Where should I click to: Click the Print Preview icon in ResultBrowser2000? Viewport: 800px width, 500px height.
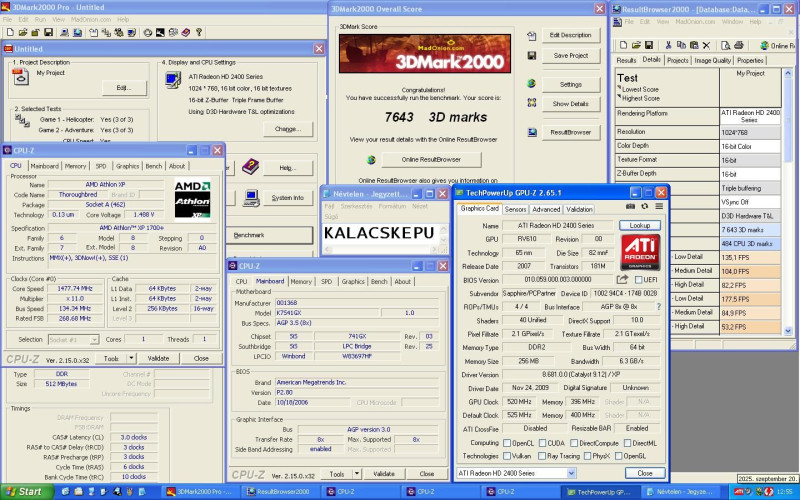pyautogui.click(x=726, y=45)
